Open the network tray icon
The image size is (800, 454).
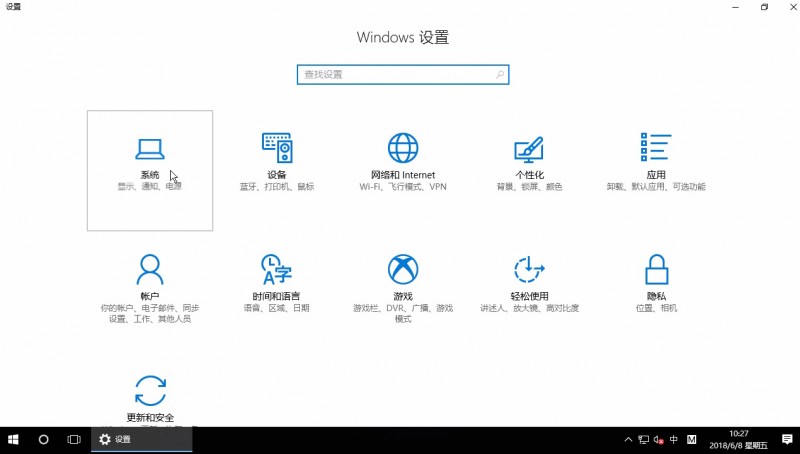(x=644, y=440)
